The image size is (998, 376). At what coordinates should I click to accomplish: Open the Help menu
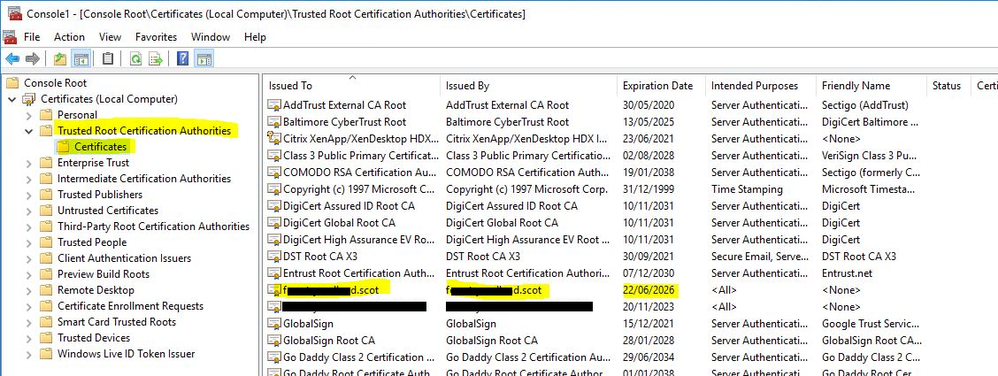(x=255, y=37)
